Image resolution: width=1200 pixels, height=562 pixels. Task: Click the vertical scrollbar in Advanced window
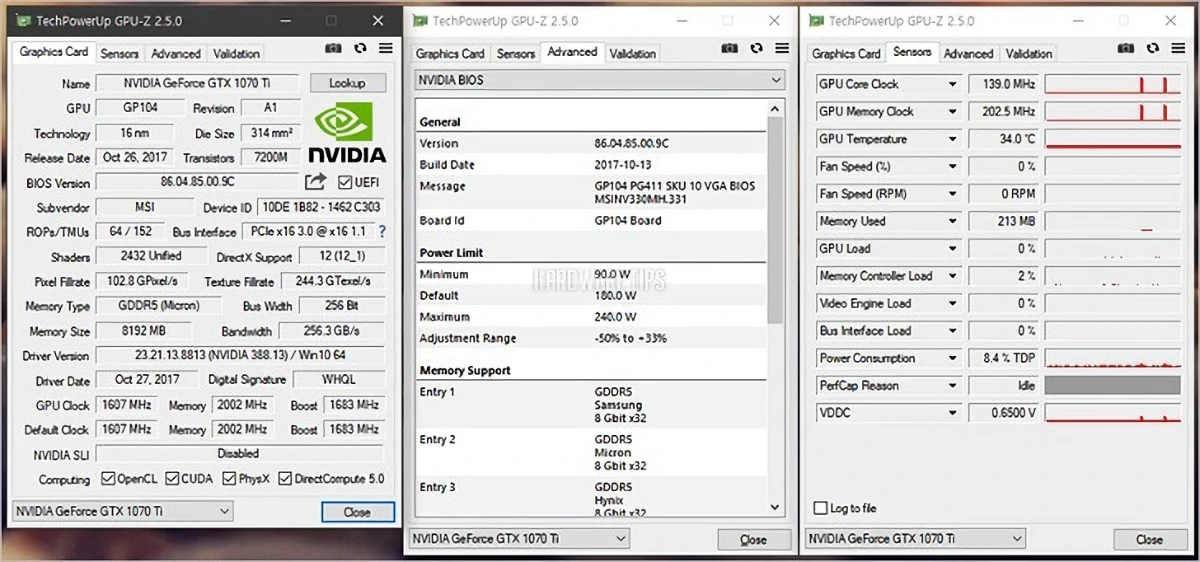pyautogui.click(x=776, y=220)
